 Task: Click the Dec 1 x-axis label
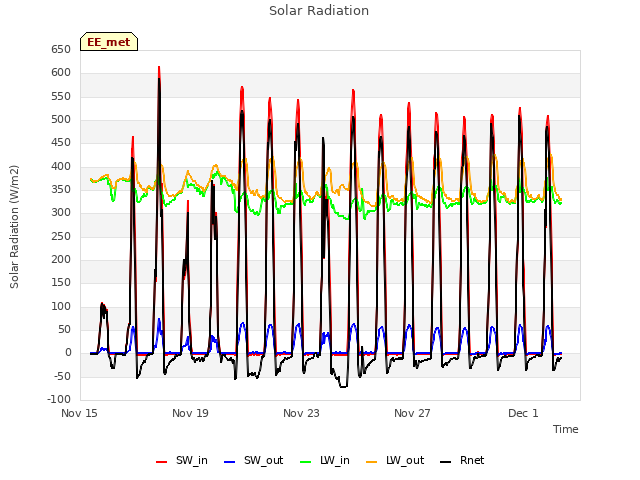[523, 413]
